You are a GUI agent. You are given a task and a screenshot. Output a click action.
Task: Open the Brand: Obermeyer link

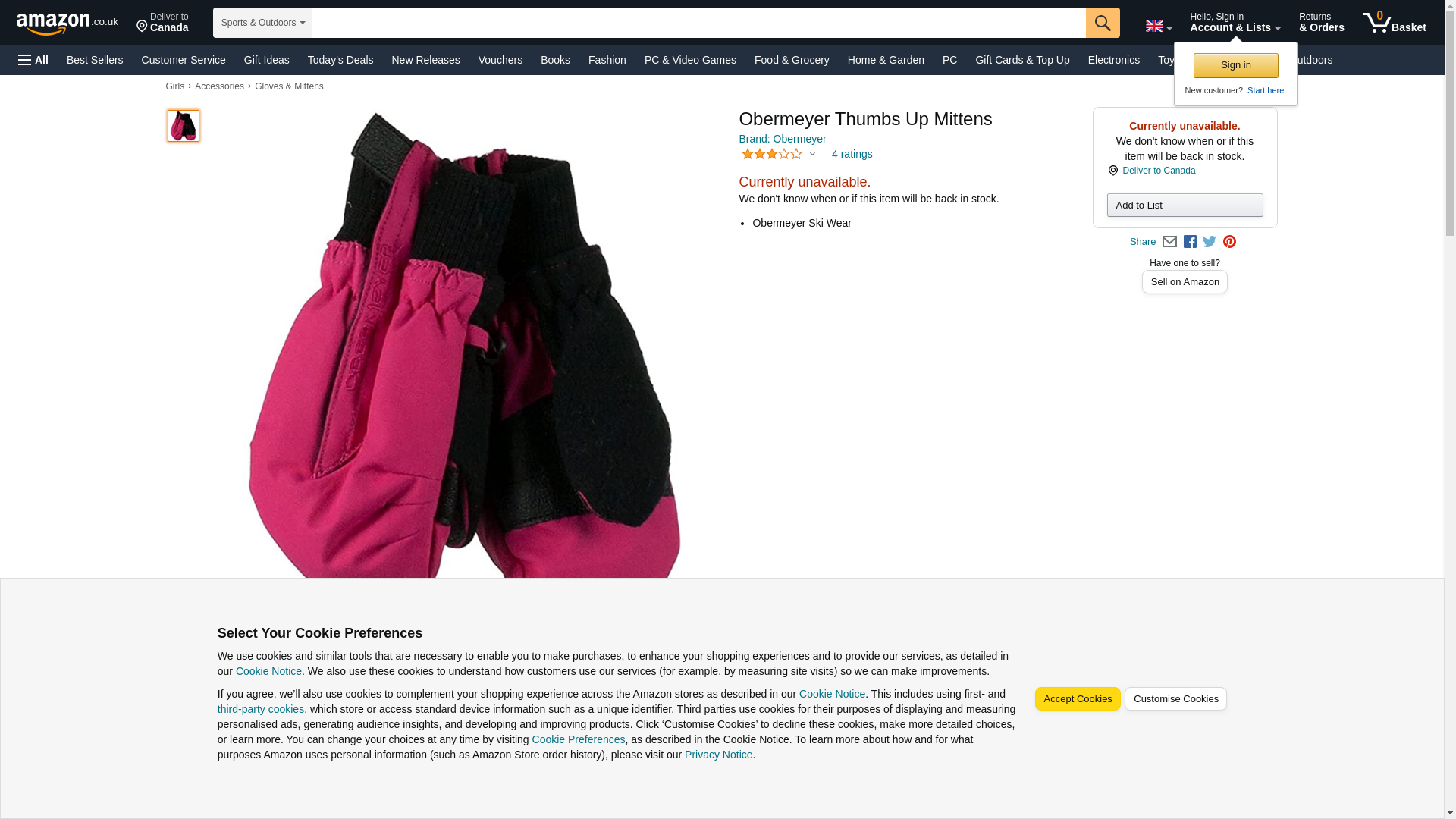point(782,139)
